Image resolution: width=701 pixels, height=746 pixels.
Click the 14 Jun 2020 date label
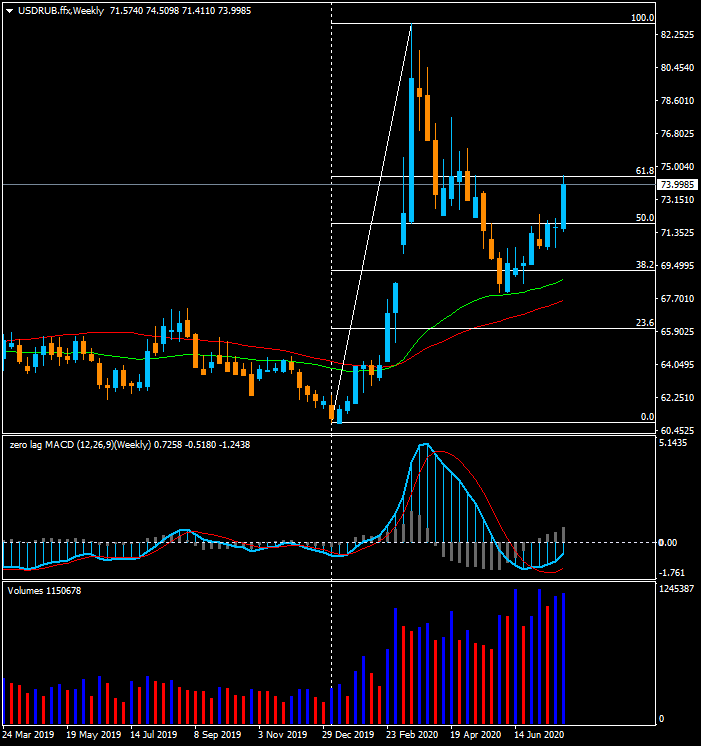[x=539, y=735]
